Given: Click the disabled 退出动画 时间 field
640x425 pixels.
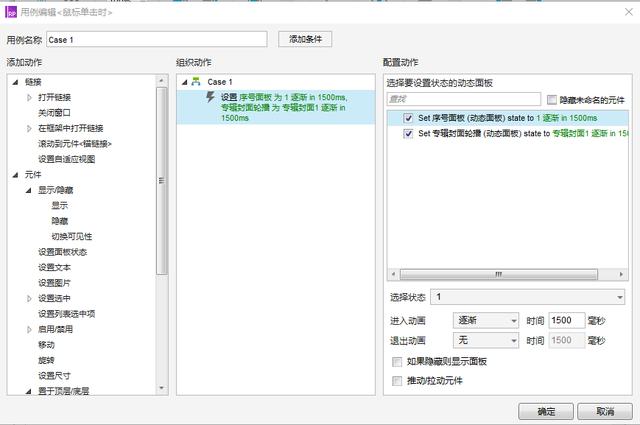Looking at the screenshot, I should pos(567,340).
